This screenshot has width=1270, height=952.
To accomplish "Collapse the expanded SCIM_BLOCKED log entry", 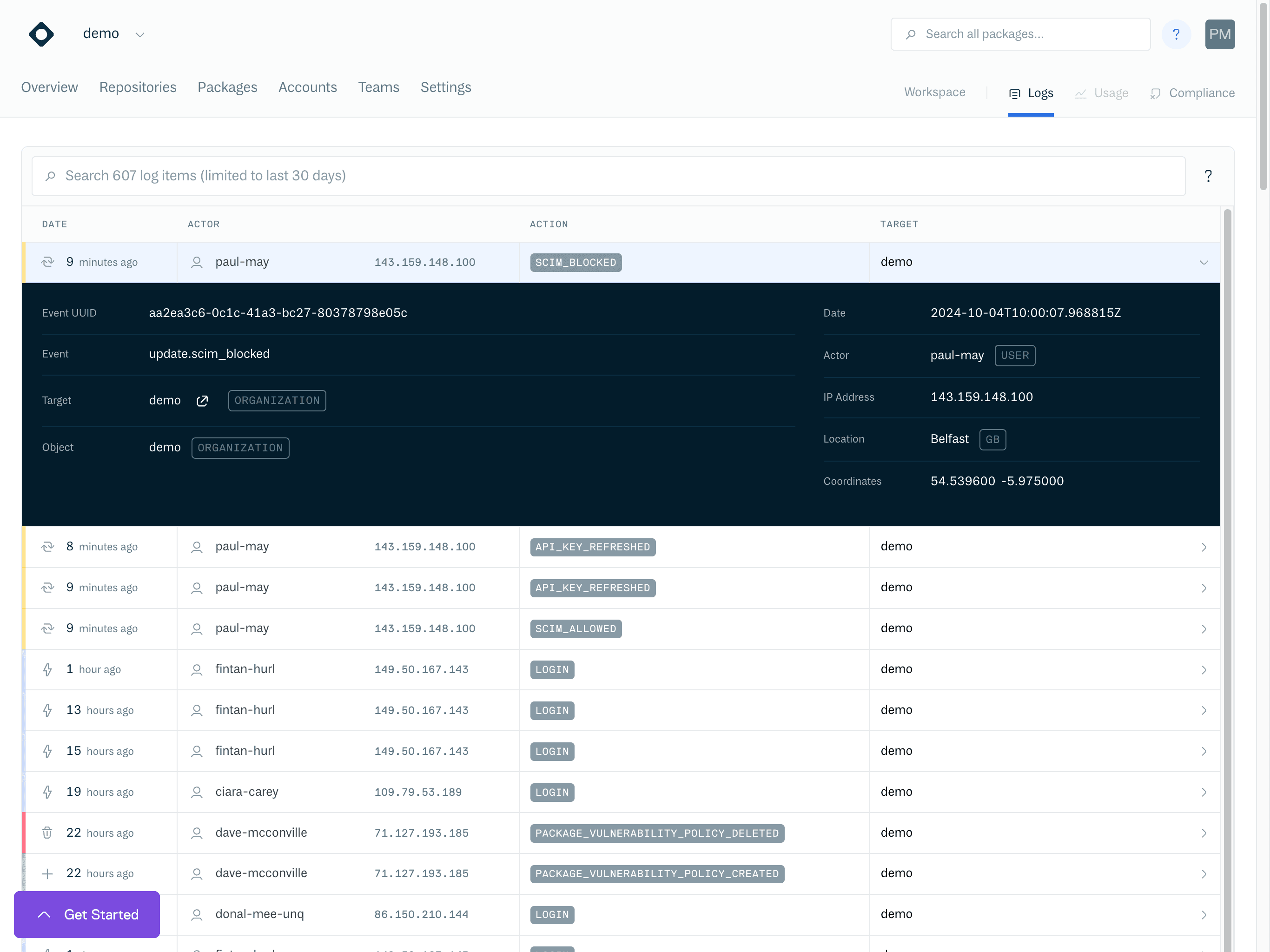I will pos(1204,262).
